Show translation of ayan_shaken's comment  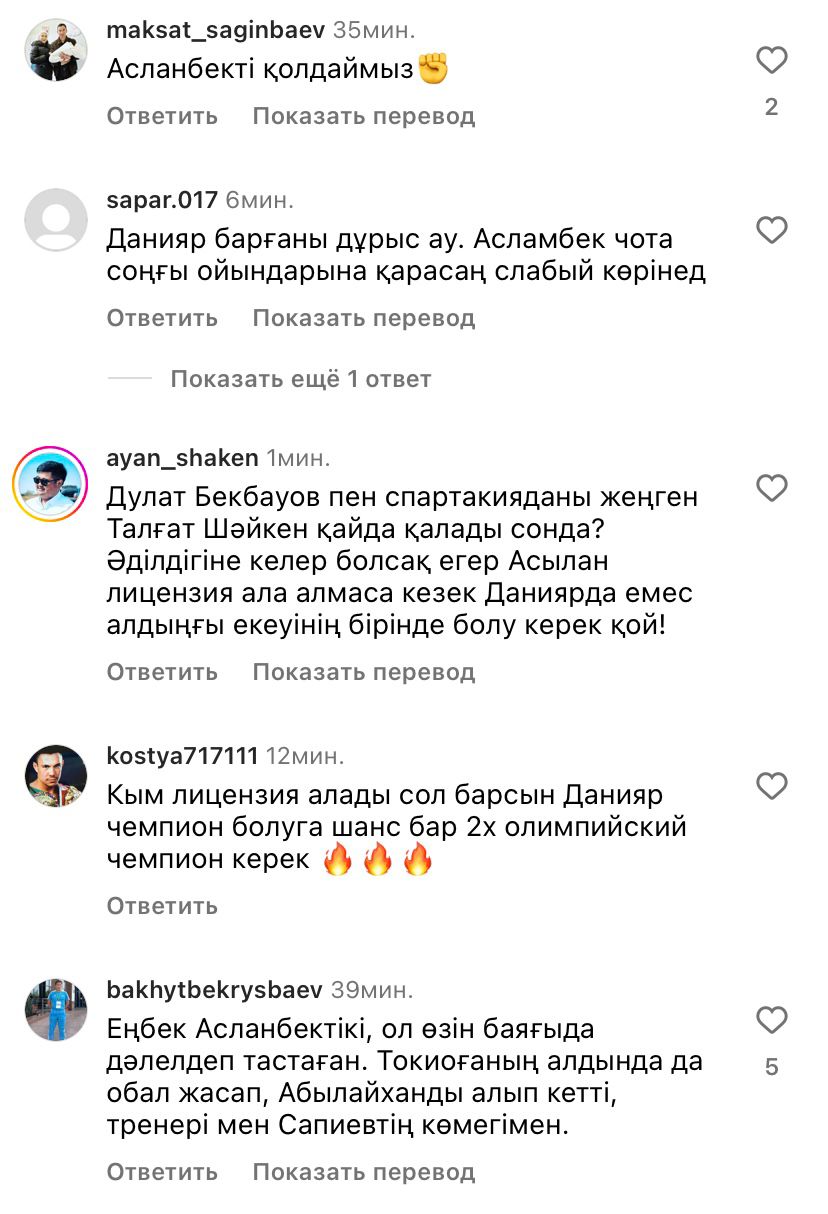point(363,672)
